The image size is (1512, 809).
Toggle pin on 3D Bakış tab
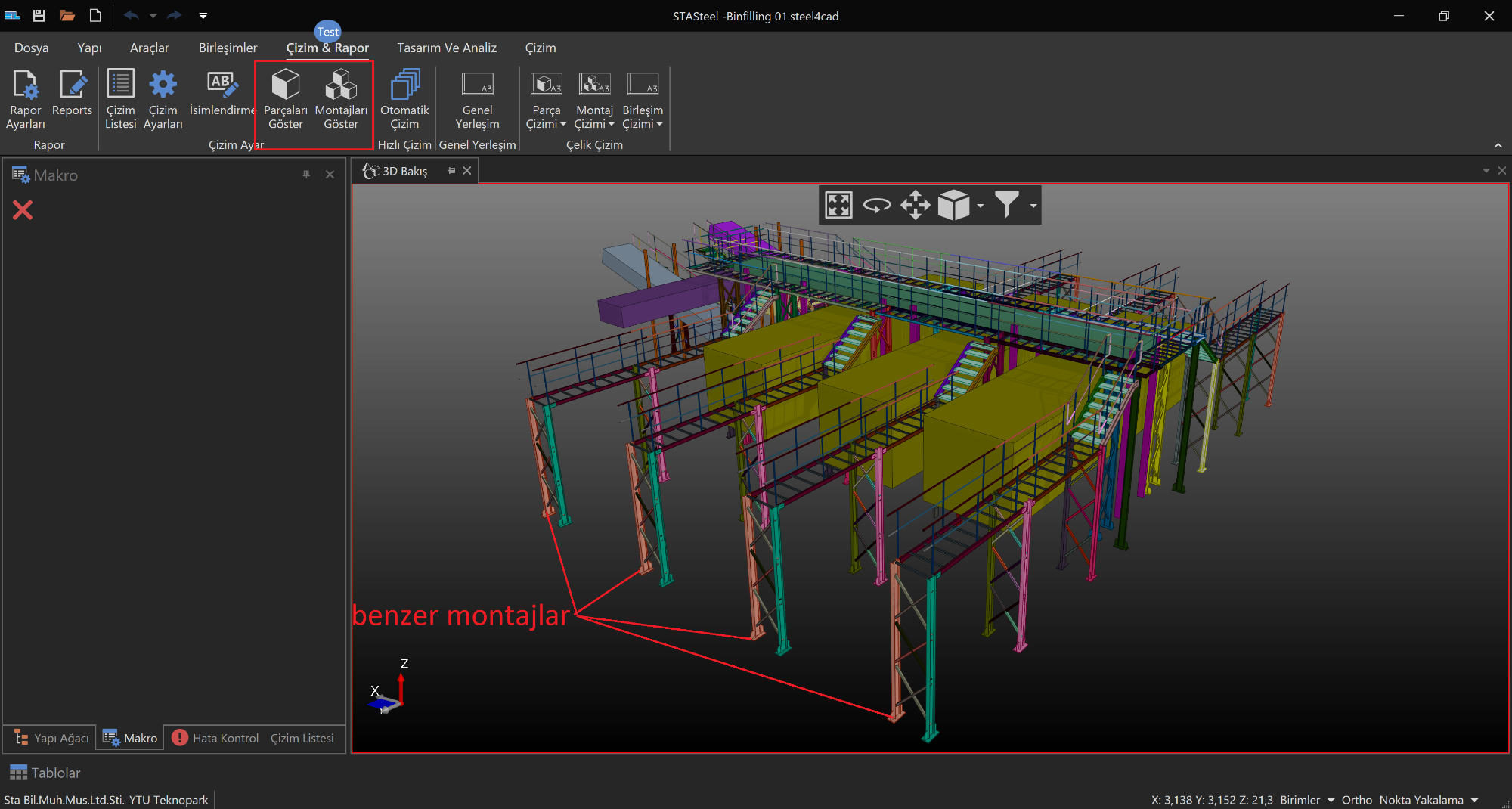point(451,171)
